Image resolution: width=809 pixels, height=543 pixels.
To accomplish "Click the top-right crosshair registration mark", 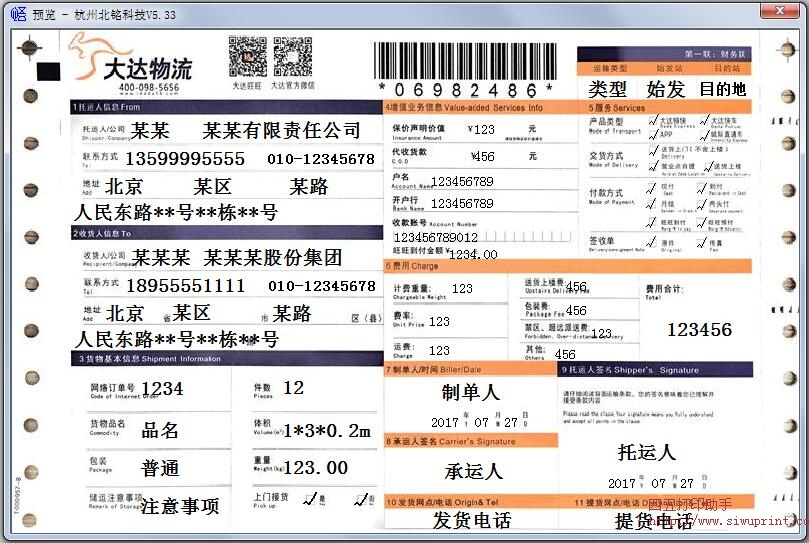I will [x=787, y=50].
